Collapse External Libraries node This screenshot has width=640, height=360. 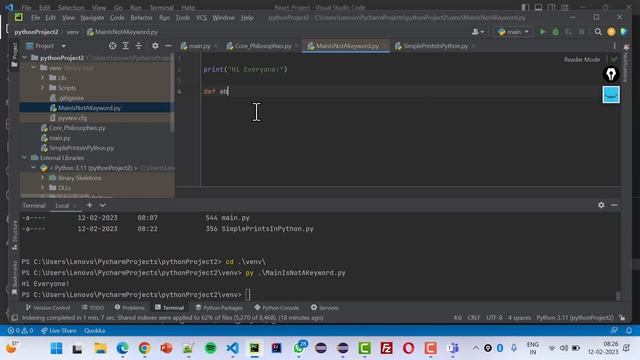pyautogui.click(x=25, y=158)
